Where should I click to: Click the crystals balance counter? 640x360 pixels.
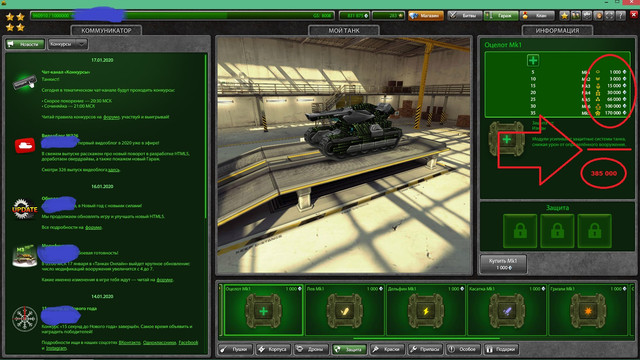(354, 16)
